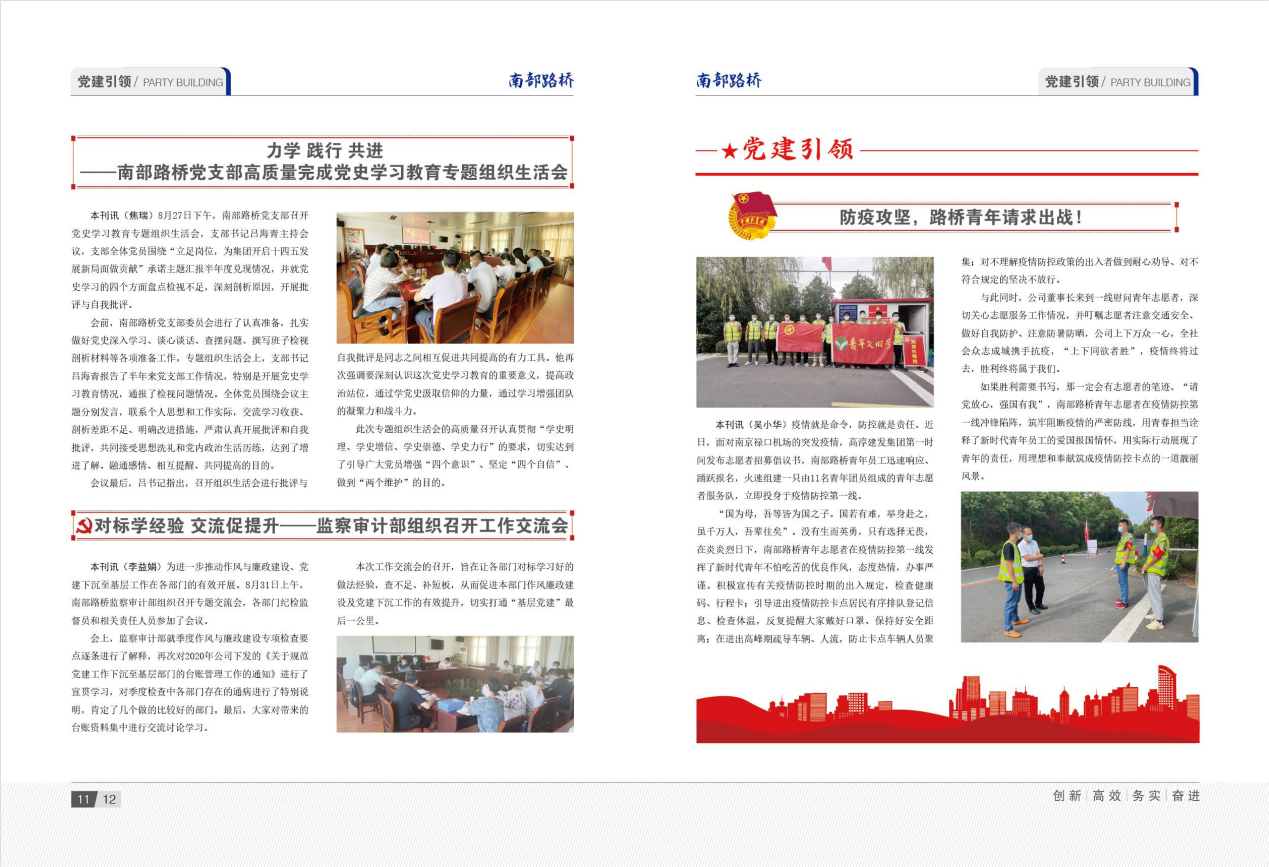Open the volunteers group photo with red flags

pyautogui.click(x=815, y=332)
